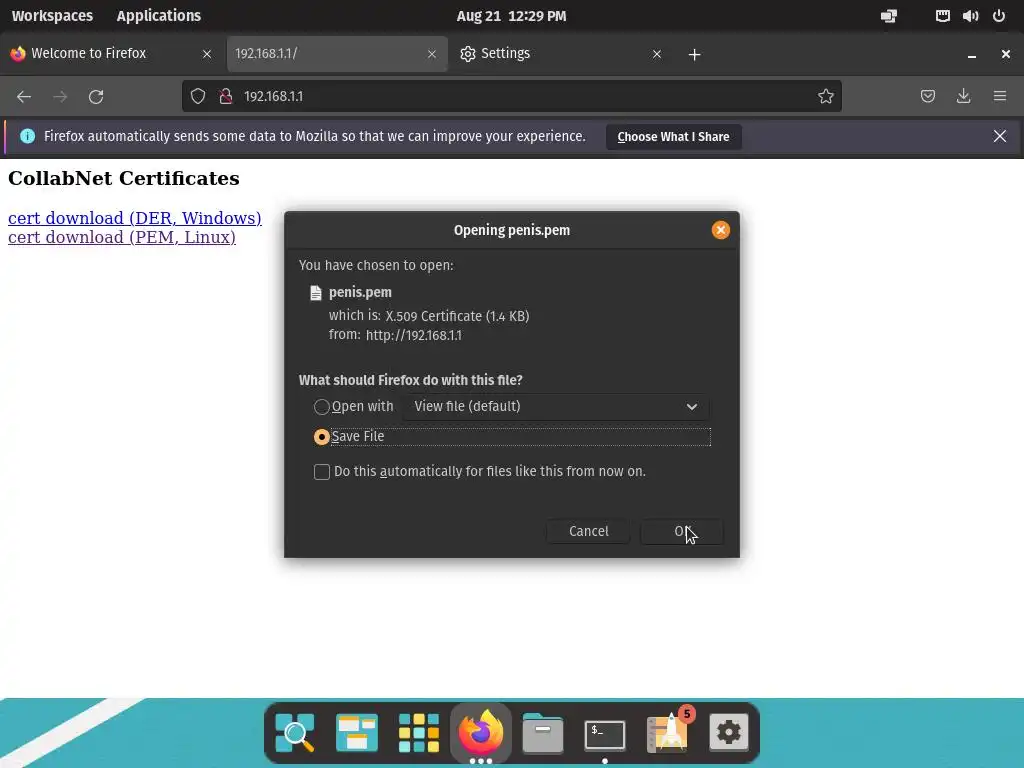Click cert download (DER, Windows) link
This screenshot has height=768, width=1024.
135,217
